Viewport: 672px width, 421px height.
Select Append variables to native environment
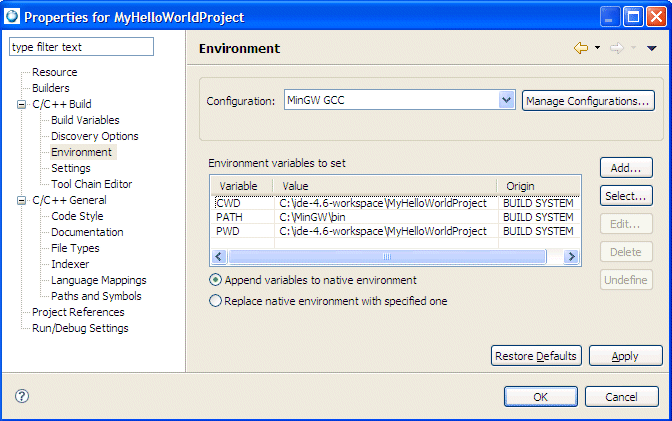point(215,280)
